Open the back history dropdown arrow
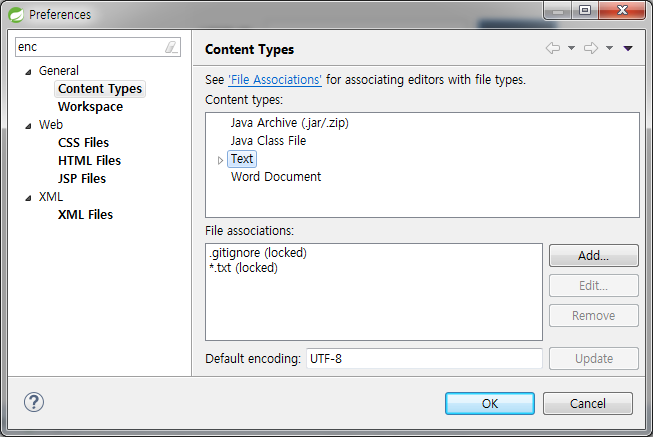Screen dimensions: 653x437 [572, 48]
